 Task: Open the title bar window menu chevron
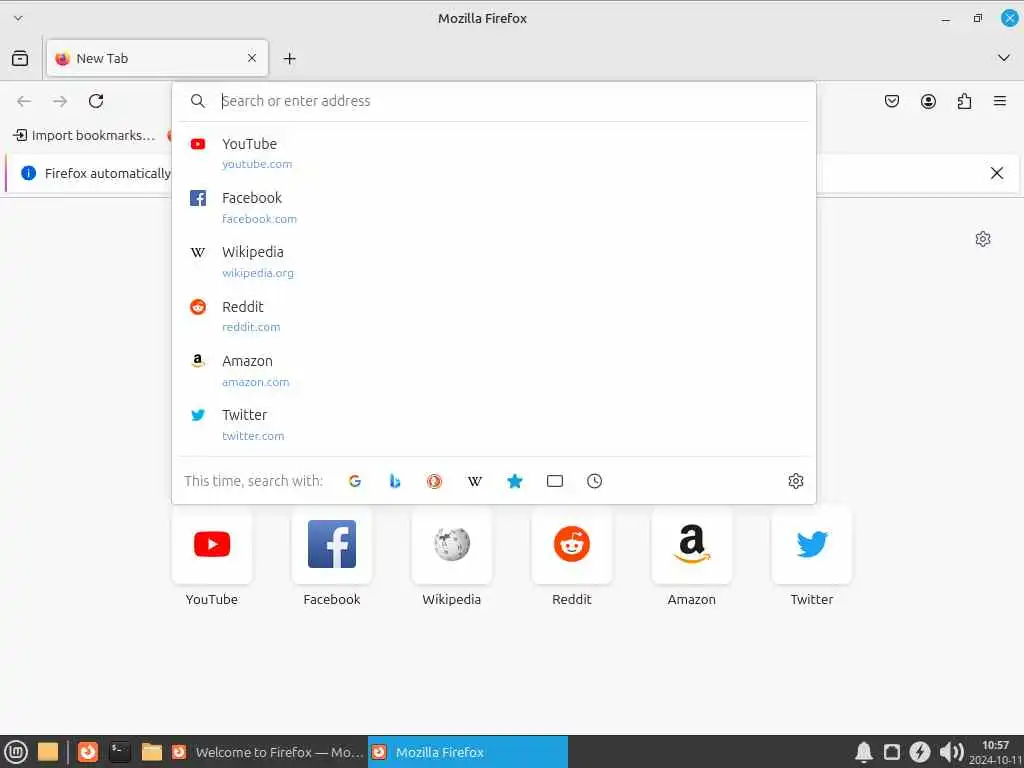pos(18,18)
